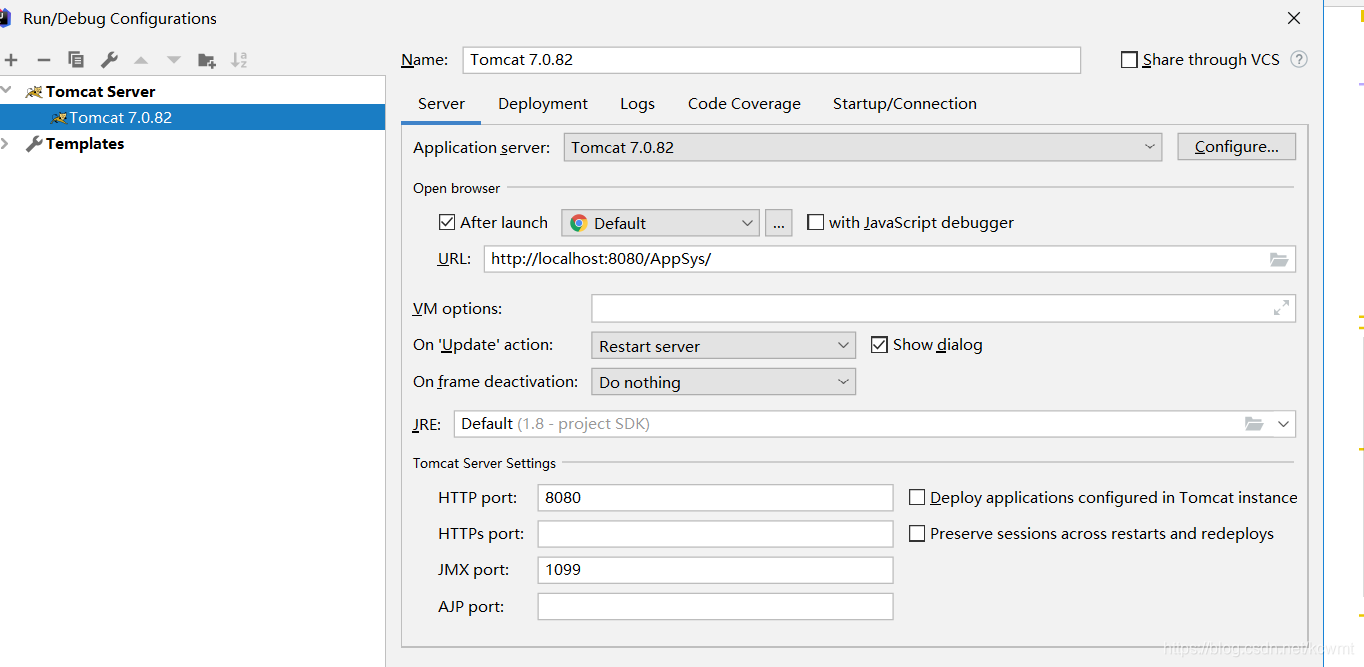Click the Name input field
This screenshot has height=667, width=1364.
click(x=772, y=60)
